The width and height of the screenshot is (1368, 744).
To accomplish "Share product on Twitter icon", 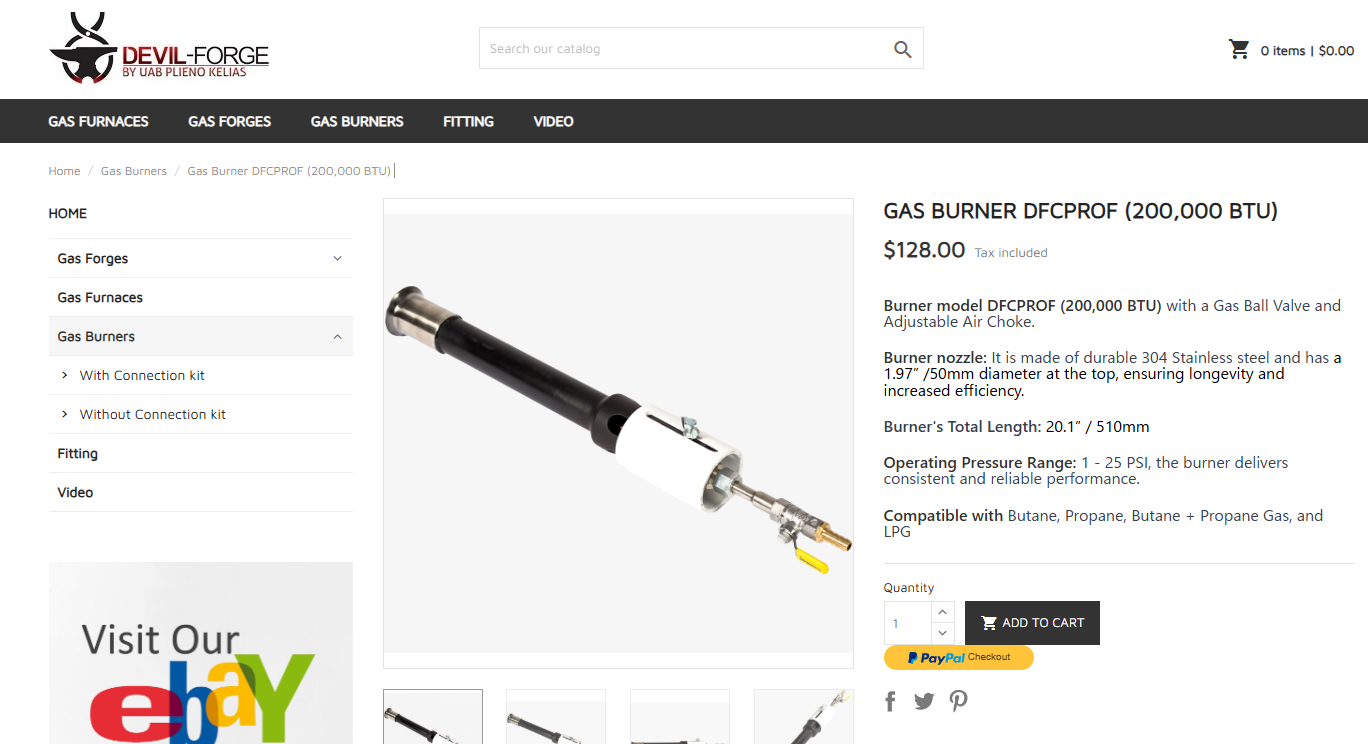I will click(924, 701).
